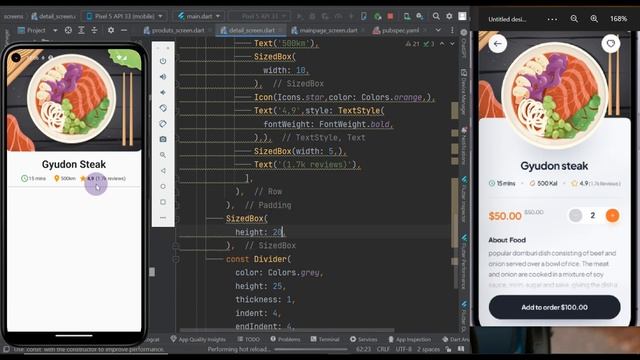Click Expand All in Project panel
This screenshot has height=360, width=640.
(81, 30)
